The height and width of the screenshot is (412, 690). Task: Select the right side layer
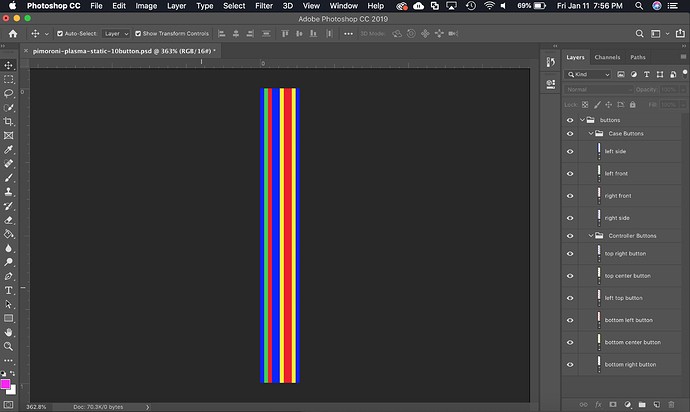coord(630,218)
